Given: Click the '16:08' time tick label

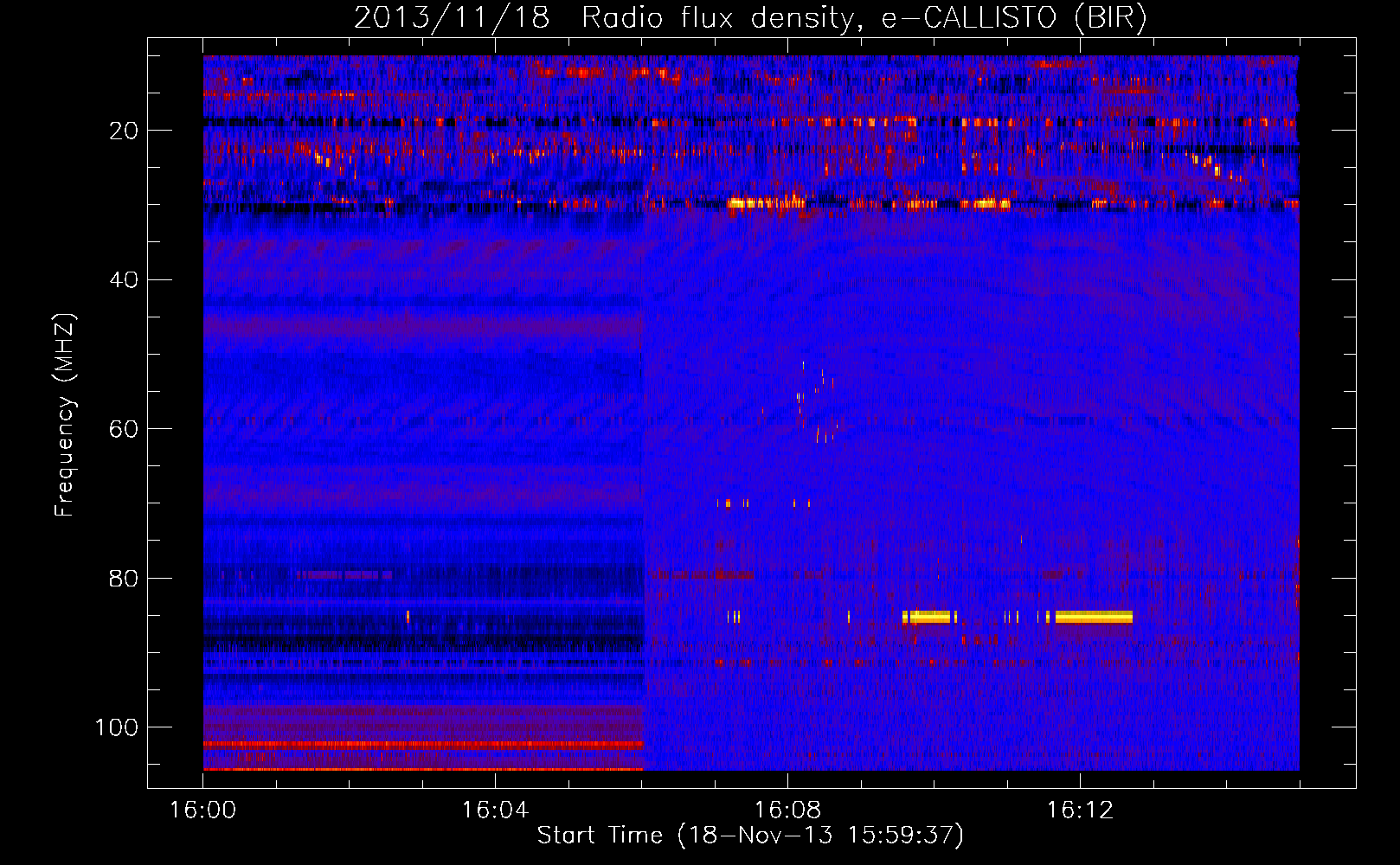Looking at the screenshot, I should pos(787,811).
